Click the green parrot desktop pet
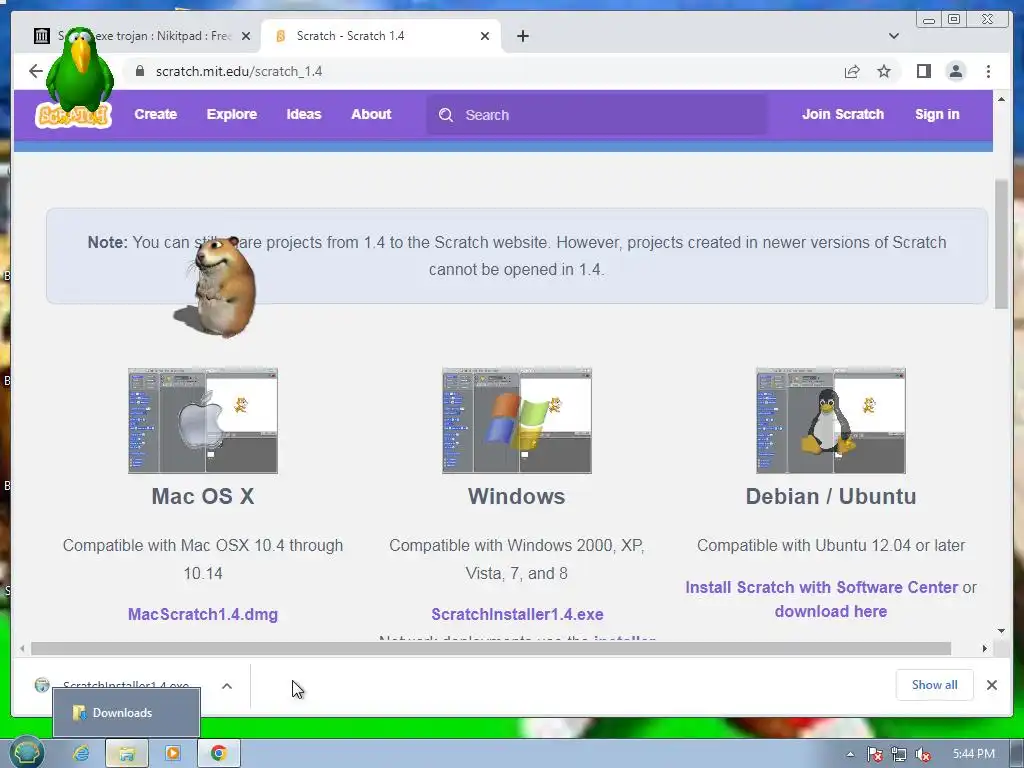This screenshot has width=1024, height=768. pos(80,69)
